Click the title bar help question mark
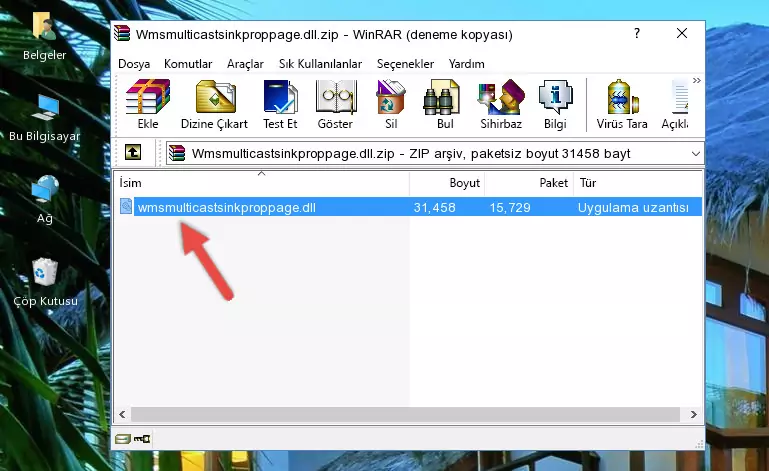769x471 pixels. [x=637, y=33]
